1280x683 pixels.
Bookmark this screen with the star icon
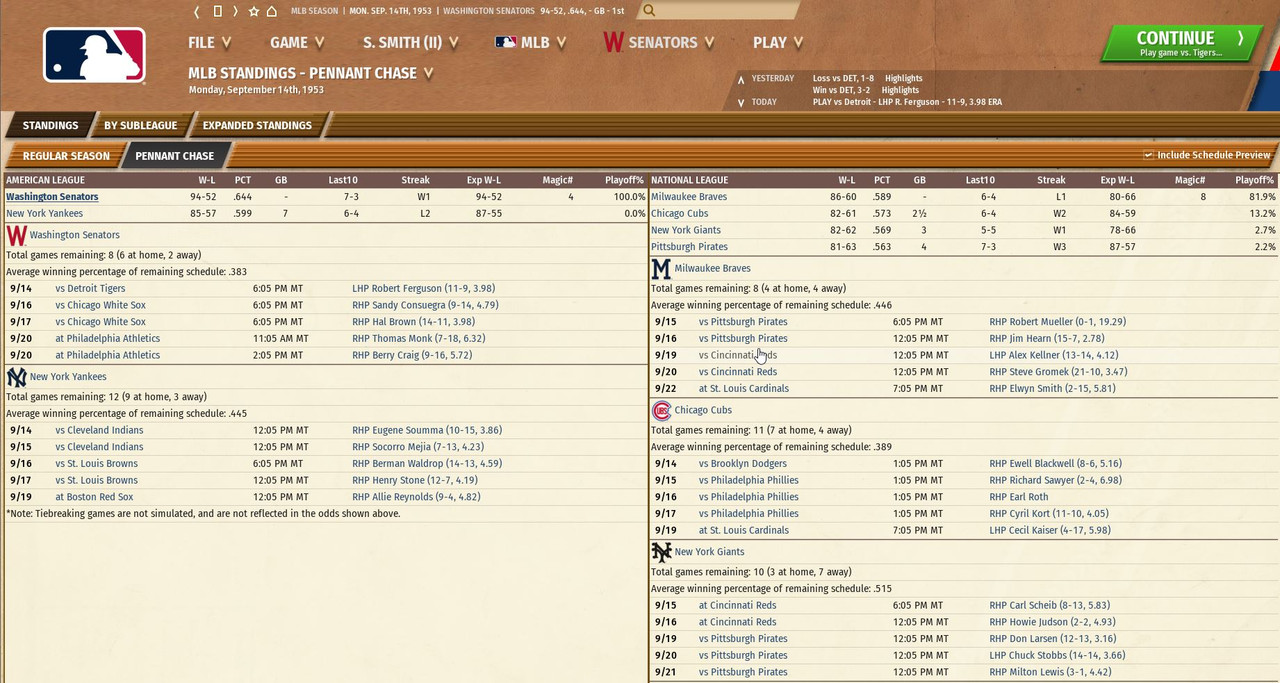[254, 11]
